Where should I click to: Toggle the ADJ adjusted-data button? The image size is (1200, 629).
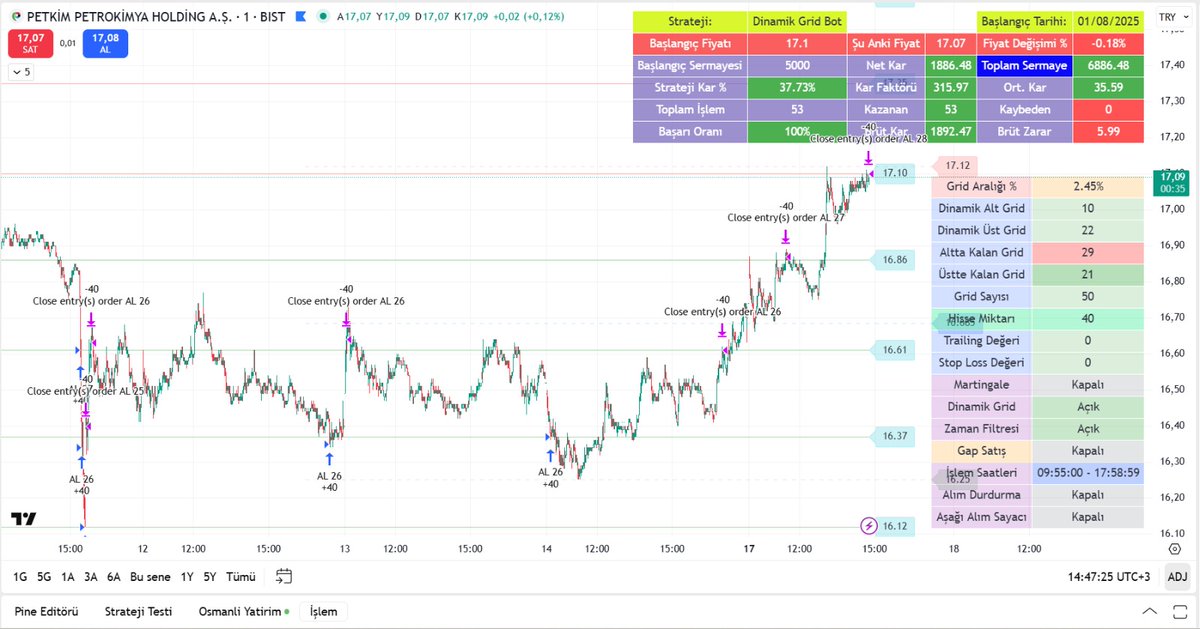click(x=1177, y=577)
